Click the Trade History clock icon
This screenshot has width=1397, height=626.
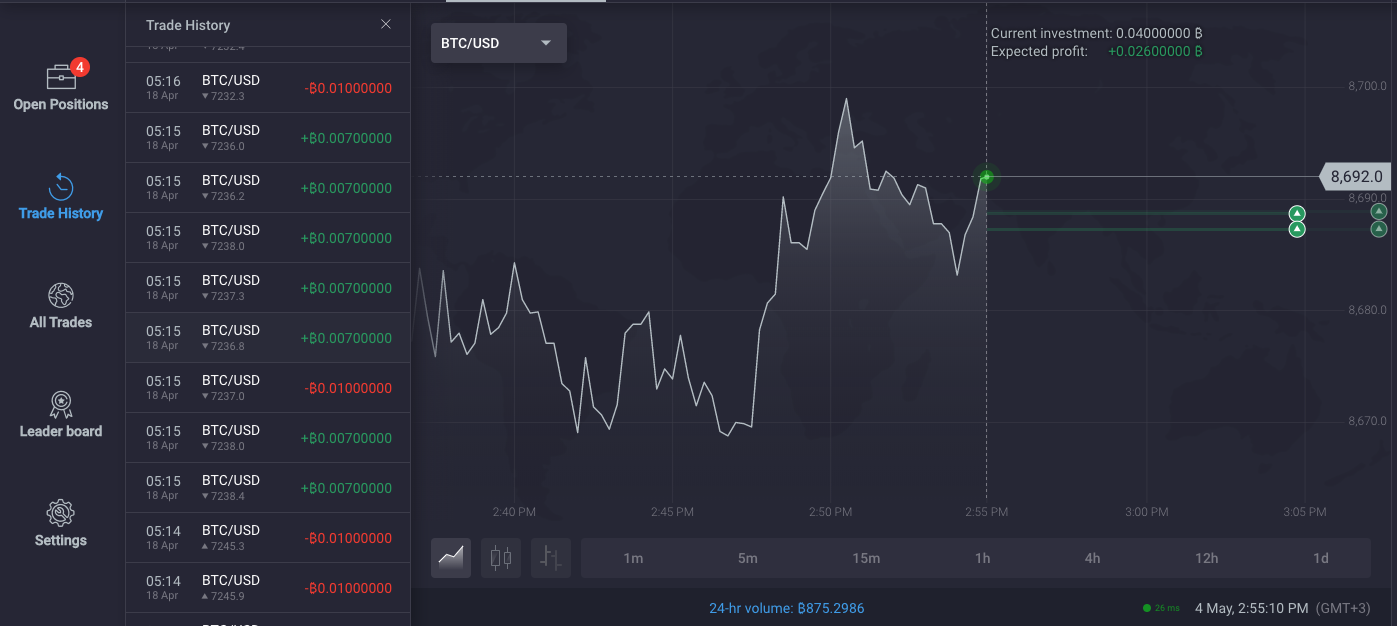(x=61, y=186)
